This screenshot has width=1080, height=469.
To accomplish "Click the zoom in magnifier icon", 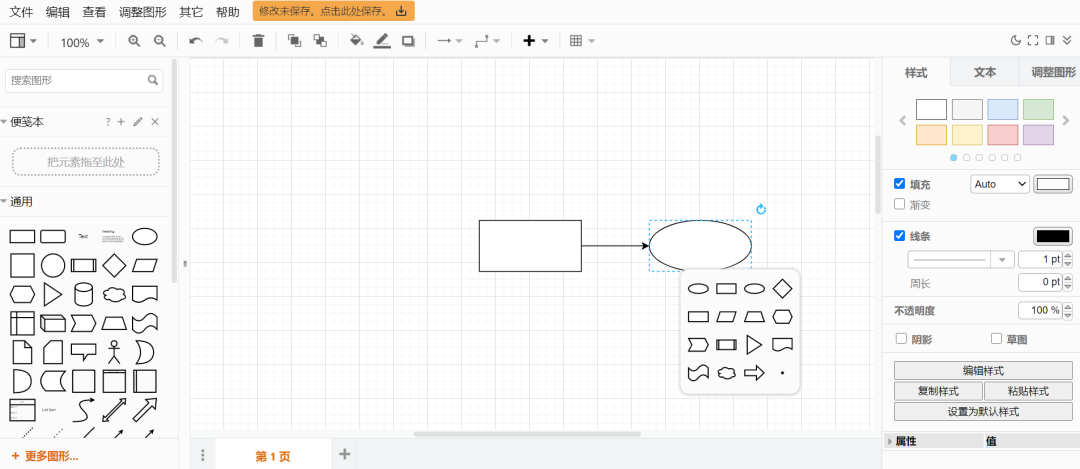I will point(134,41).
